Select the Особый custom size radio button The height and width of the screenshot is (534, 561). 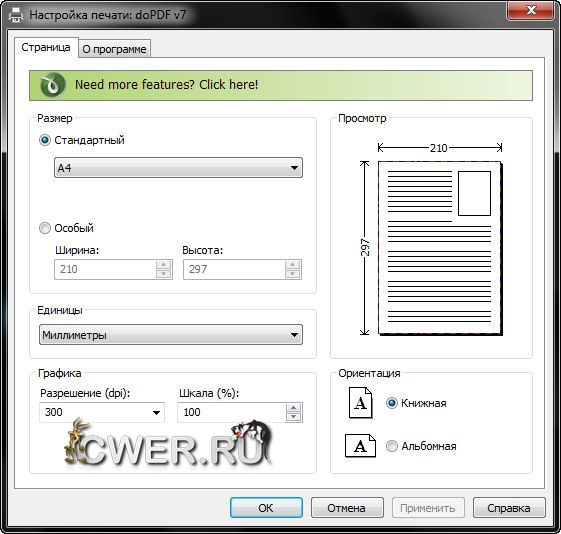(45, 228)
